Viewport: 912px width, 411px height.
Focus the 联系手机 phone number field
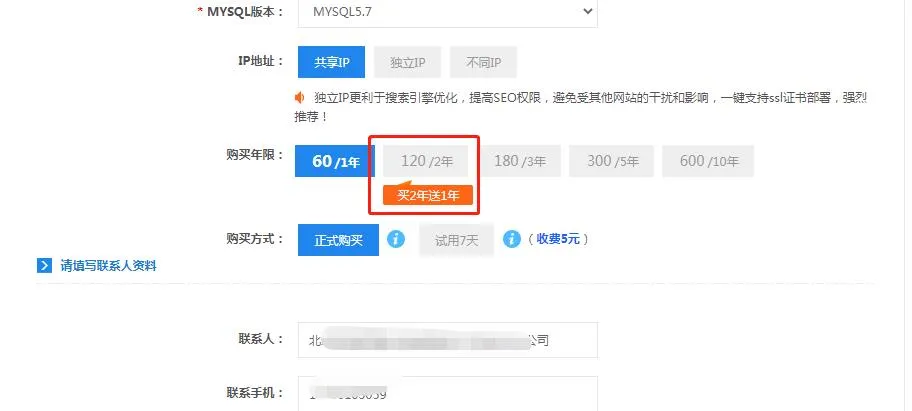pos(448,394)
